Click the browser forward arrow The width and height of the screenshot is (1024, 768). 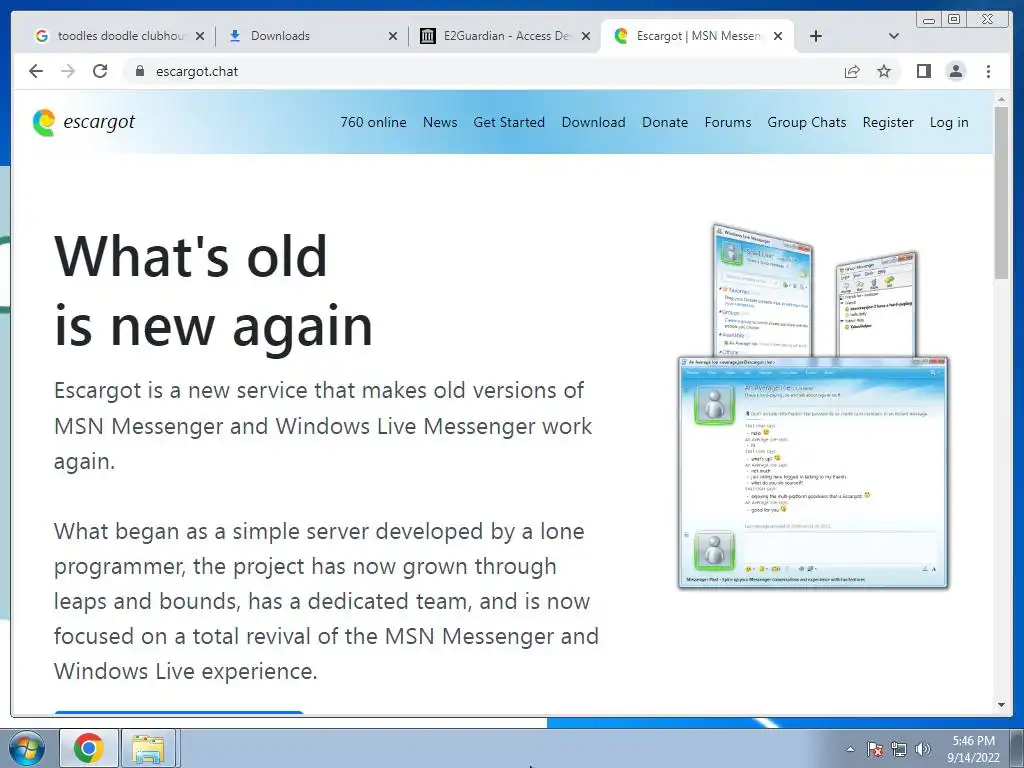[x=68, y=71]
